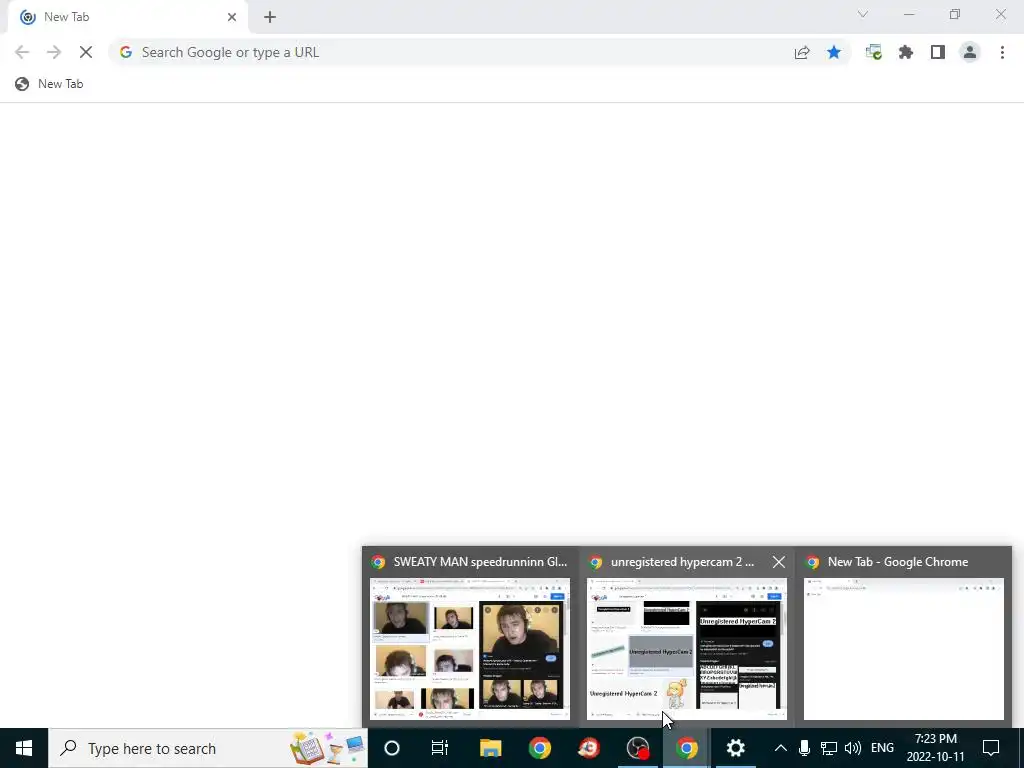Screen dimensions: 1024x768
Task: Open the Extensions puzzle menu
Action: click(x=906, y=52)
